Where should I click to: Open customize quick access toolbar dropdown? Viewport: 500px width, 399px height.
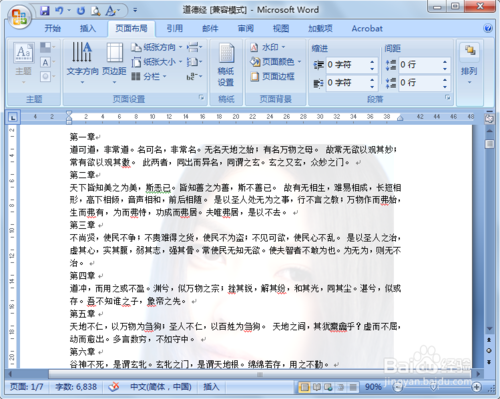tap(135, 10)
